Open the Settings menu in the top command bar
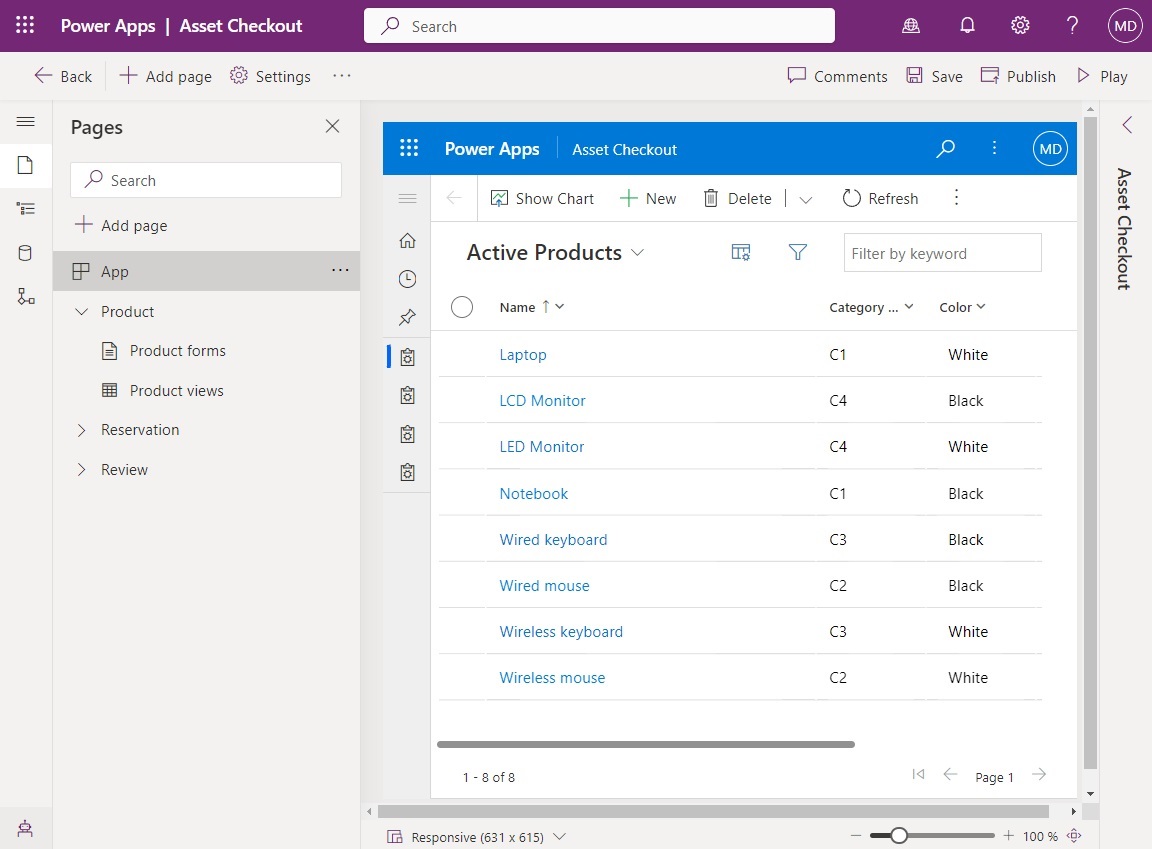 270,76
